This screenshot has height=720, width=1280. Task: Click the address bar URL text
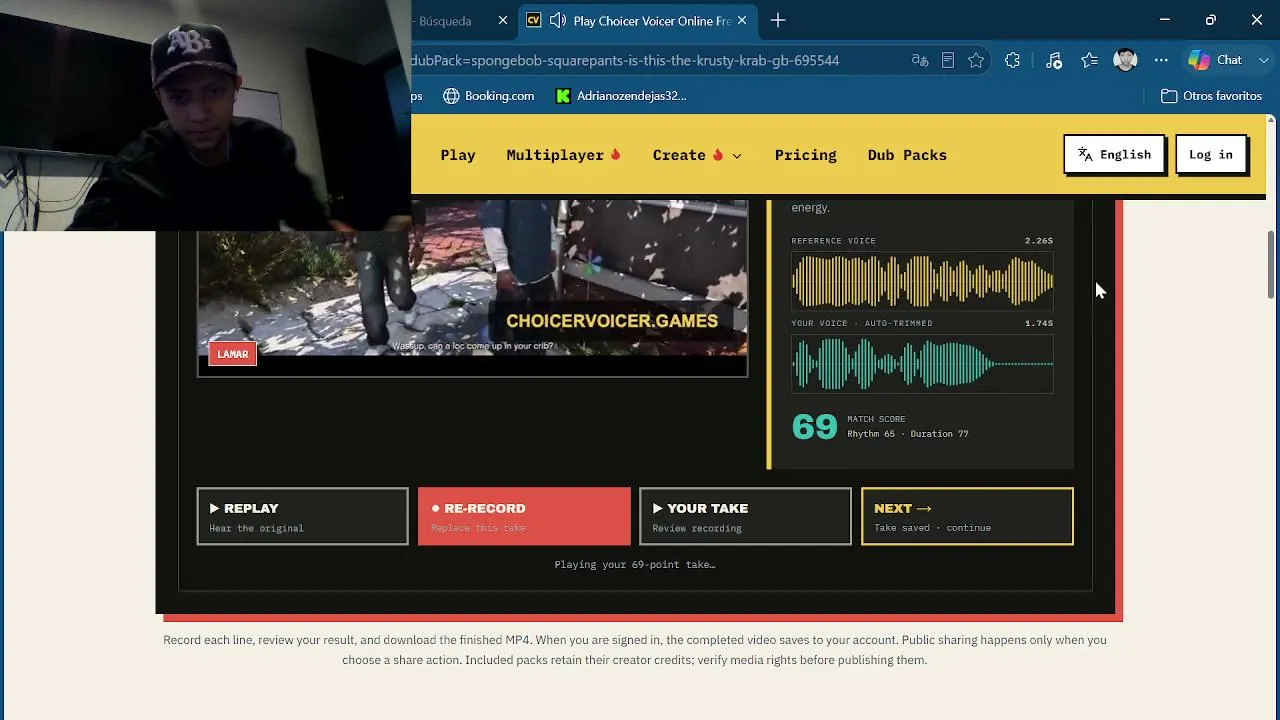[625, 60]
